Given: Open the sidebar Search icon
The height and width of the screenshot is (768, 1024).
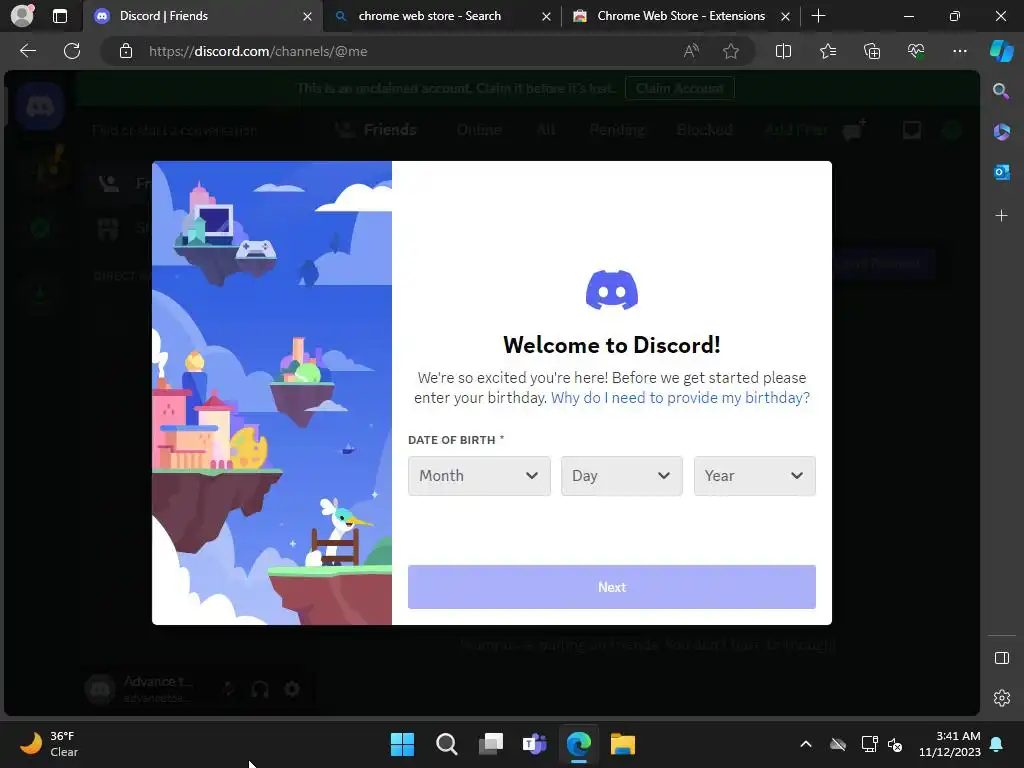Looking at the screenshot, I should pos(1001,91).
